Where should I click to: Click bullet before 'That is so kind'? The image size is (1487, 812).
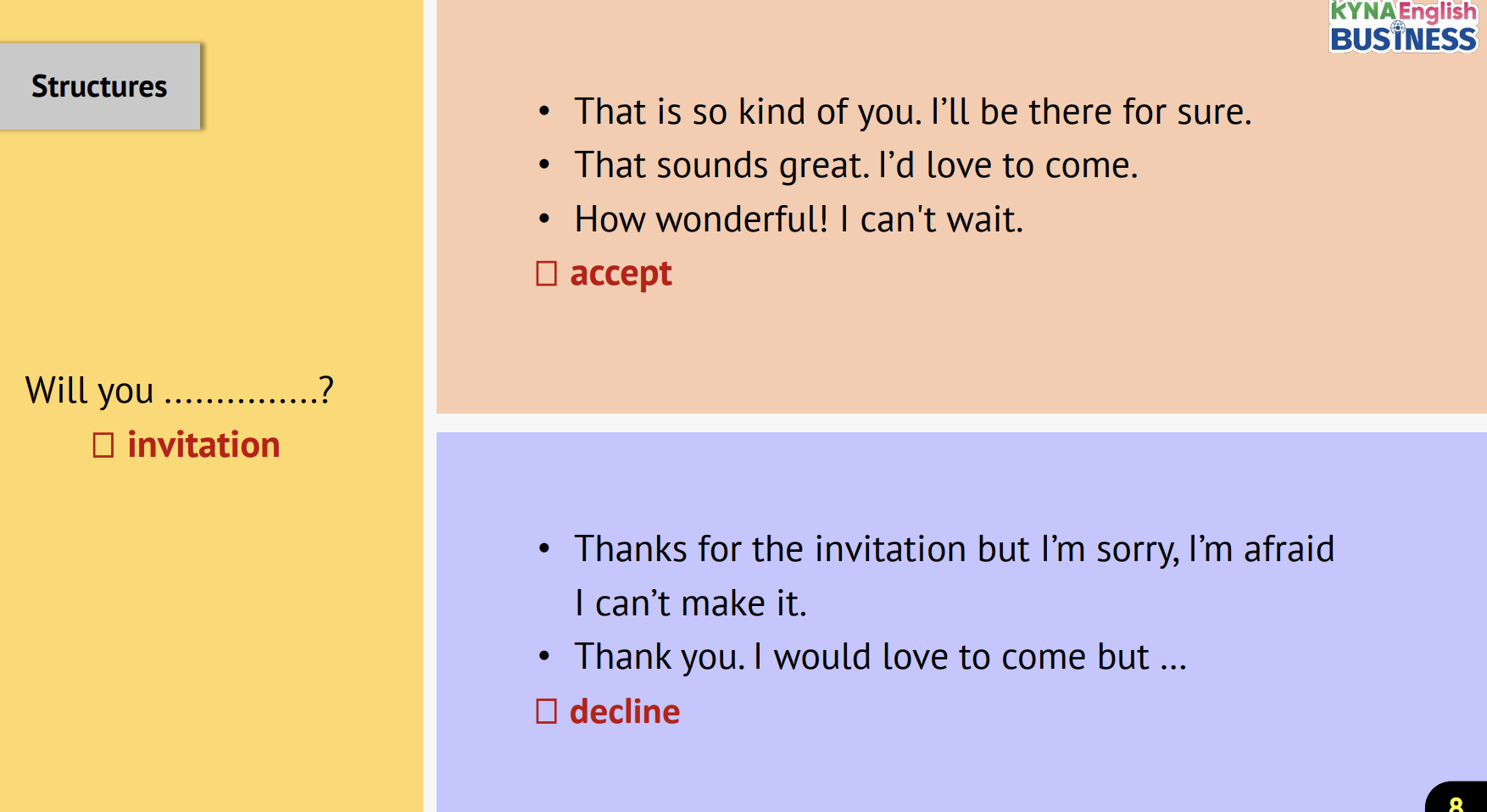point(544,112)
